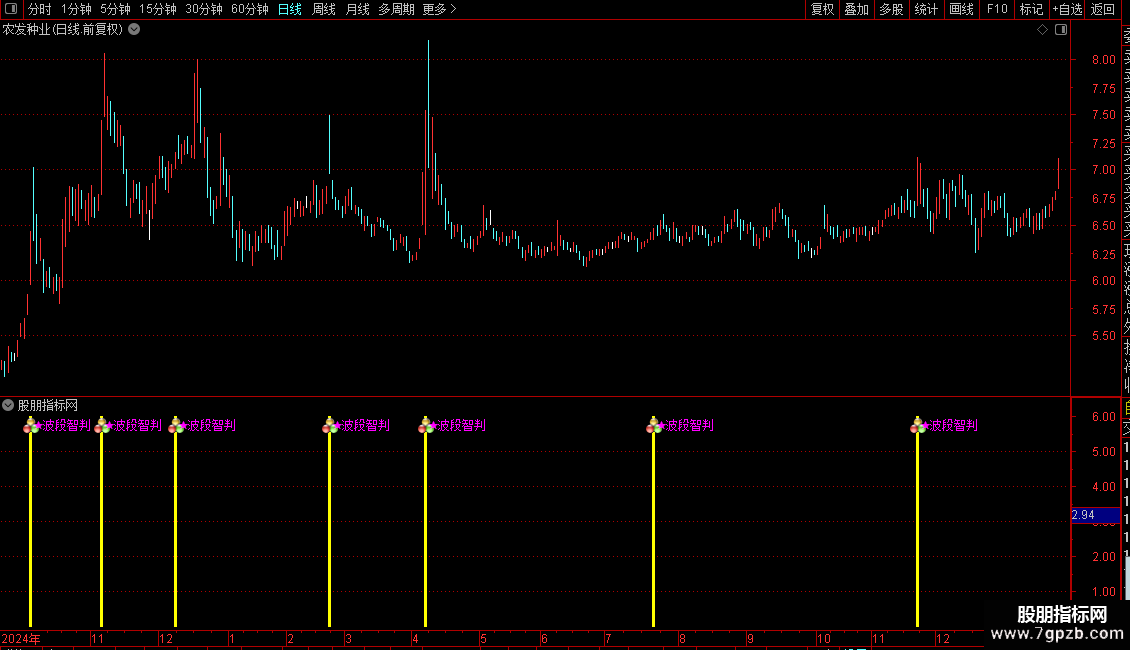Click the 2.94 indicator value marker

click(x=1095, y=515)
